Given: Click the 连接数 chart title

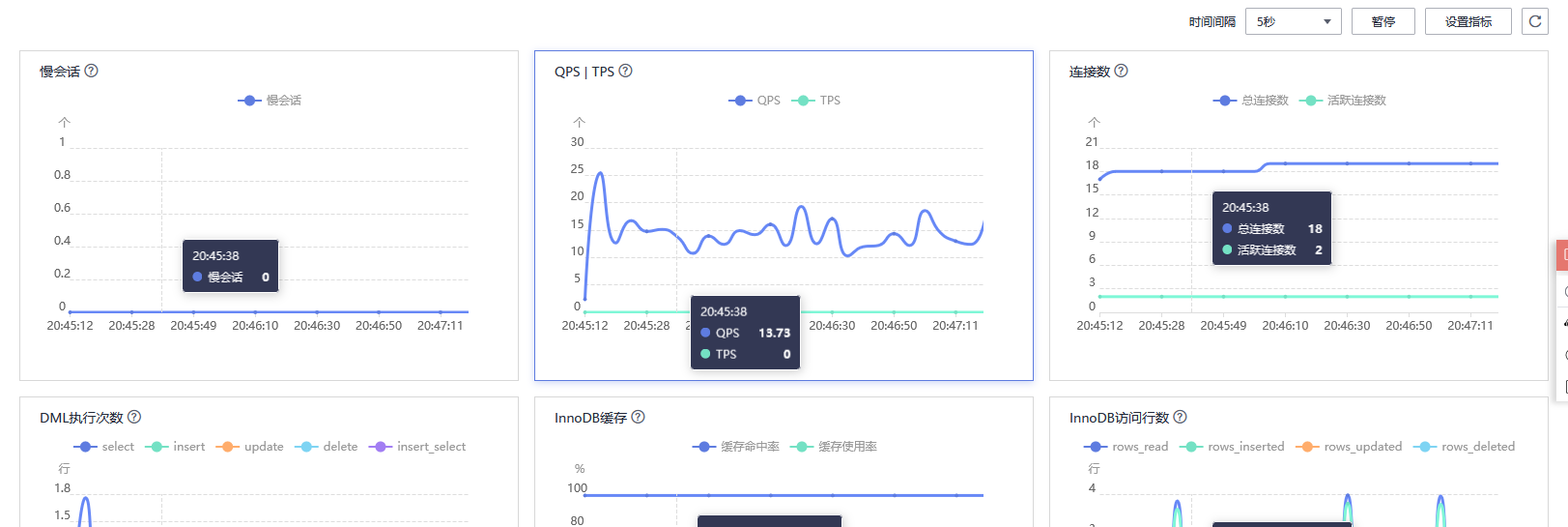Looking at the screenshot, I should coord(1090,72).
